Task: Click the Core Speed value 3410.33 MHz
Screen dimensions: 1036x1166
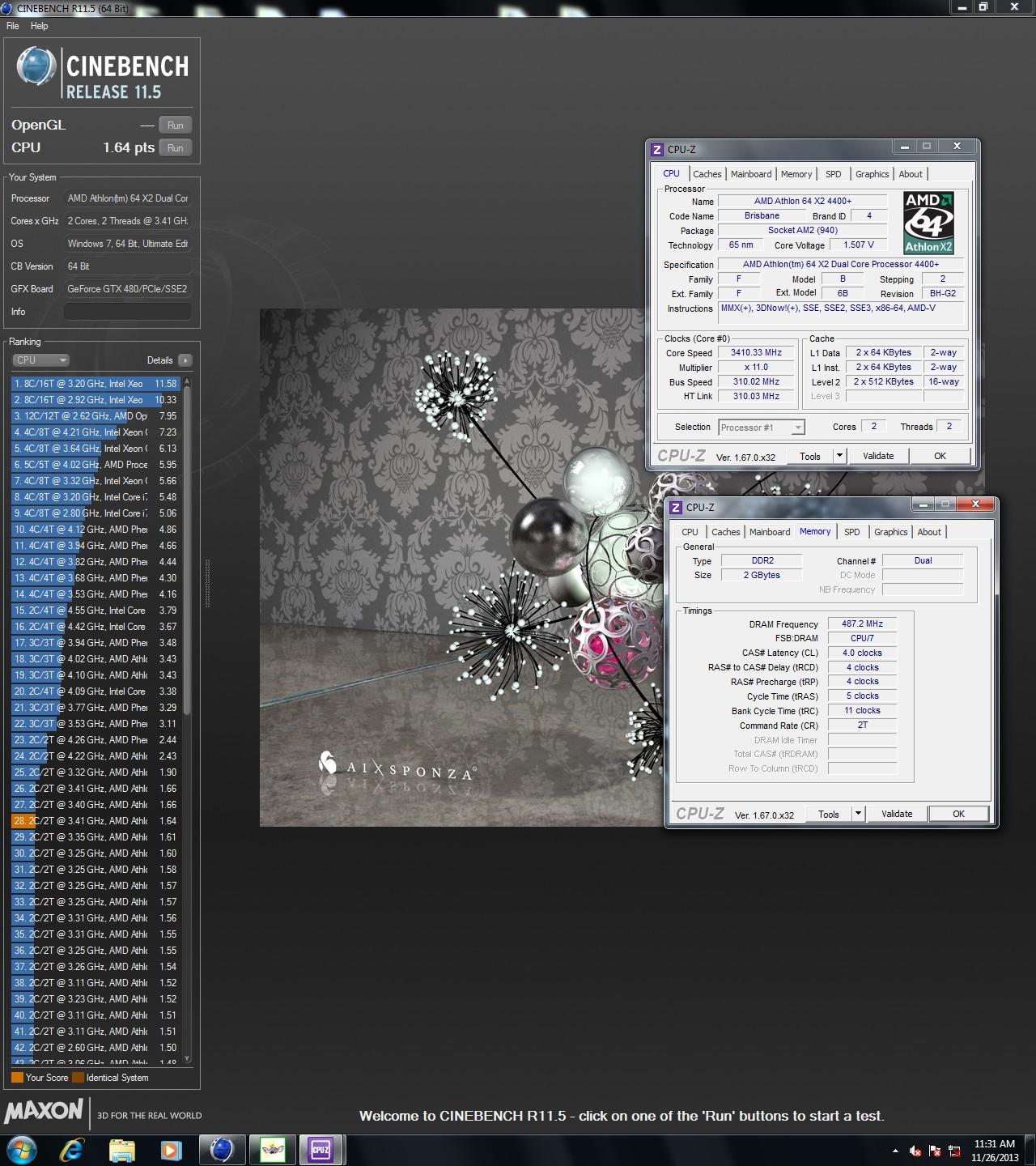Action: pos(756,353)
